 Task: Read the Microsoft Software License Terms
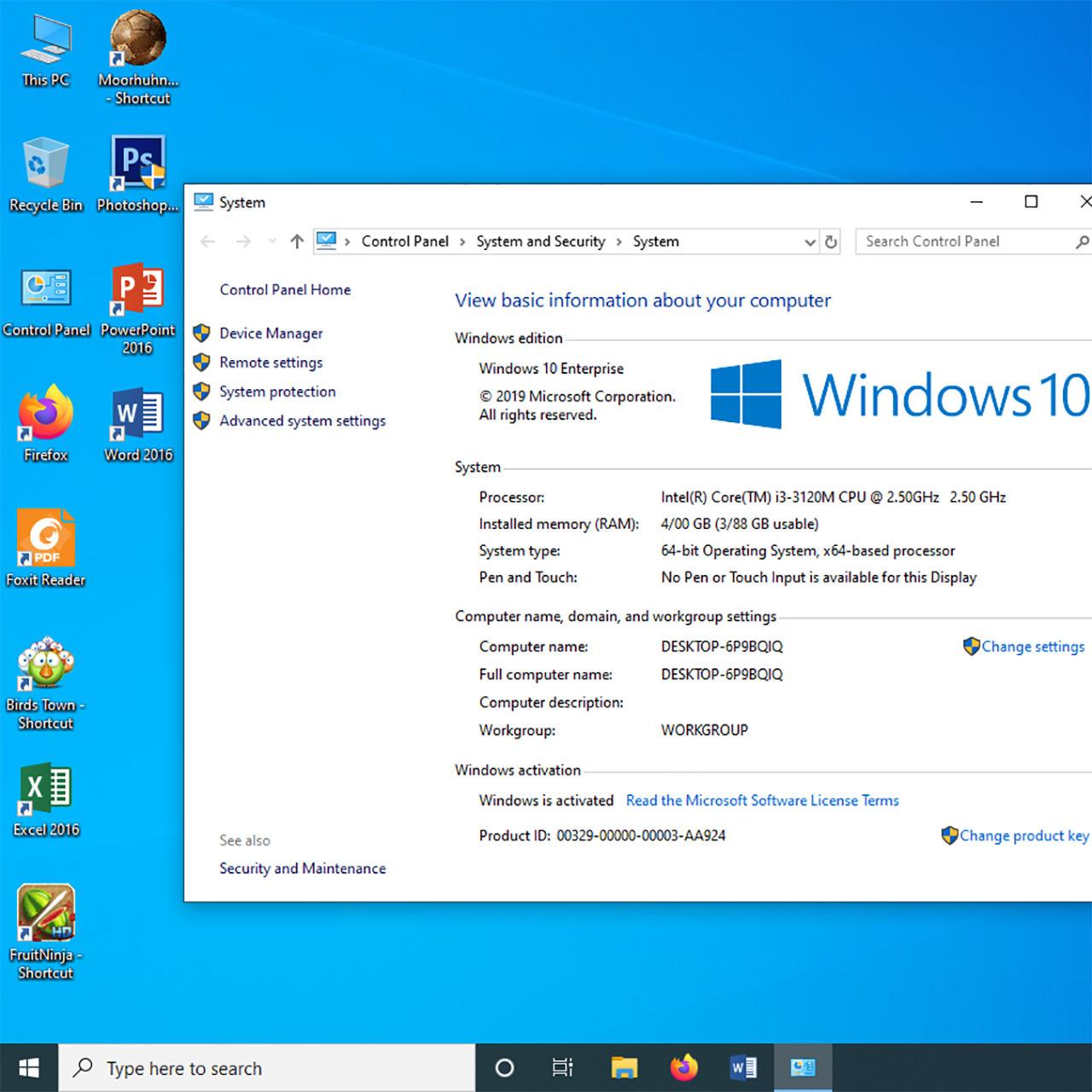pos(762,801)
